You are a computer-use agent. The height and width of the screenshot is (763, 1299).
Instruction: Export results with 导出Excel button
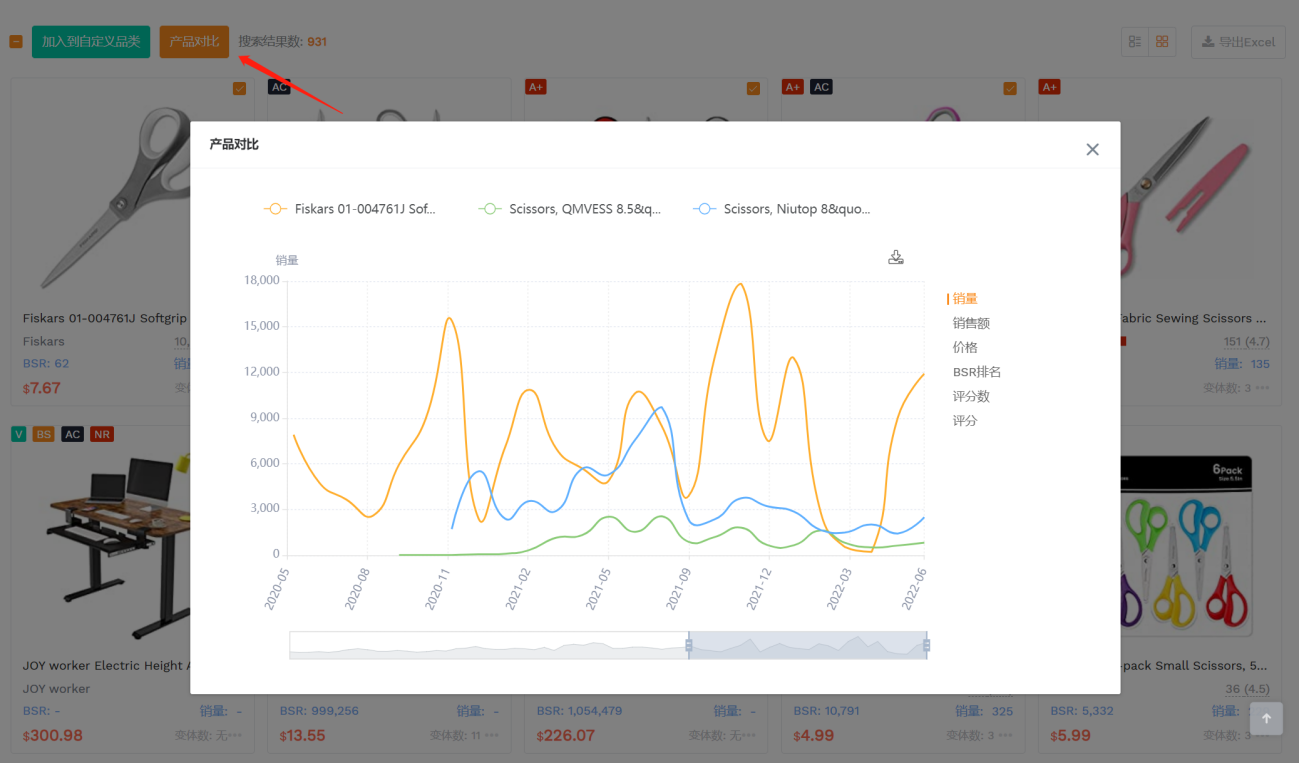[1237, 42]
